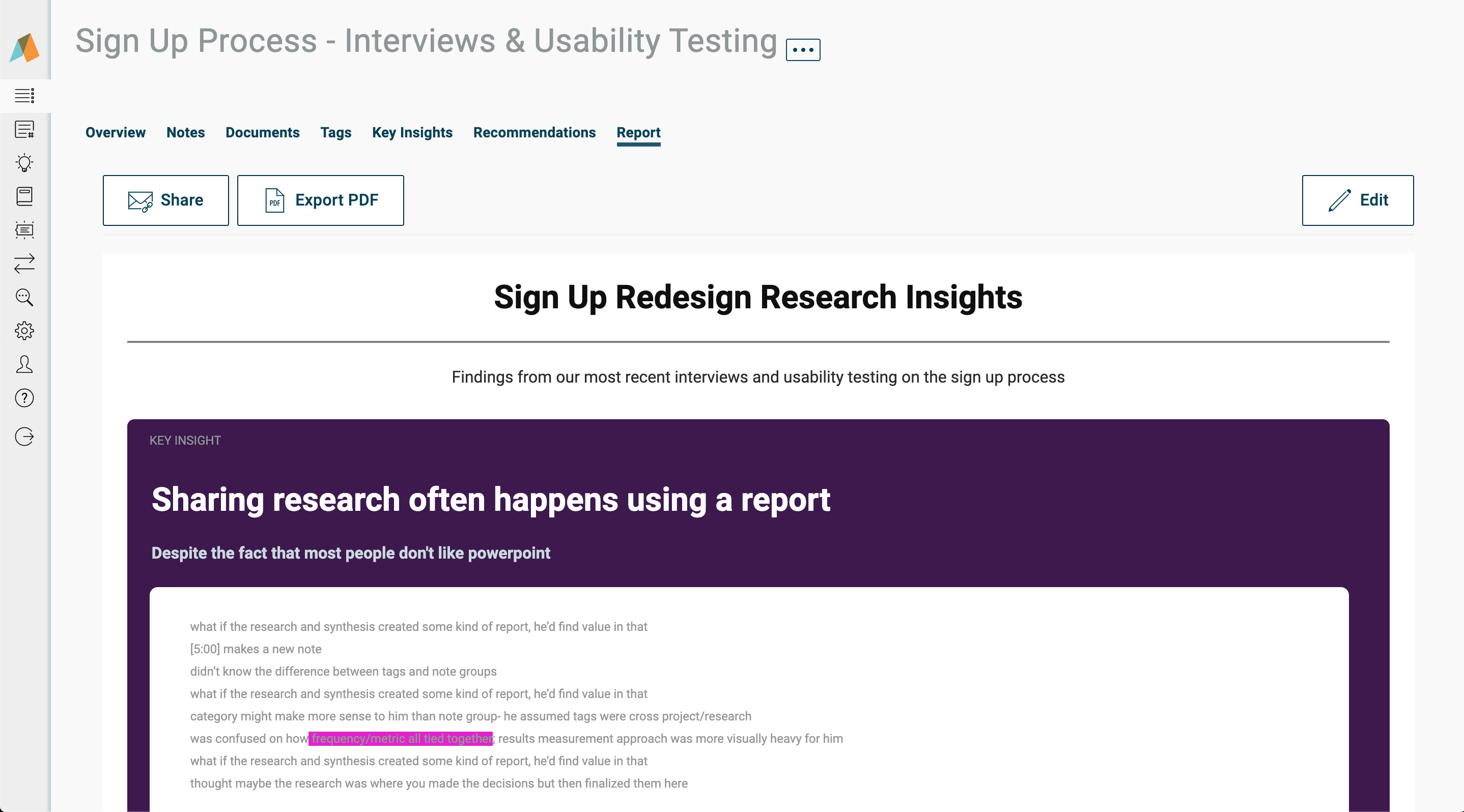Open help with the question mark icon
Viewport: 1464px width, 812px height.
coord(24,398)
